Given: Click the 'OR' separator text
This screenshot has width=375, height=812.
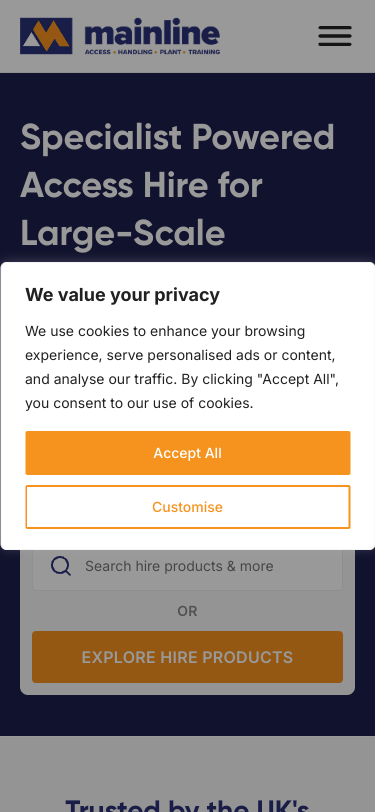Looking at the screenshot, I should pyautogui.click(x=188, y=611).
